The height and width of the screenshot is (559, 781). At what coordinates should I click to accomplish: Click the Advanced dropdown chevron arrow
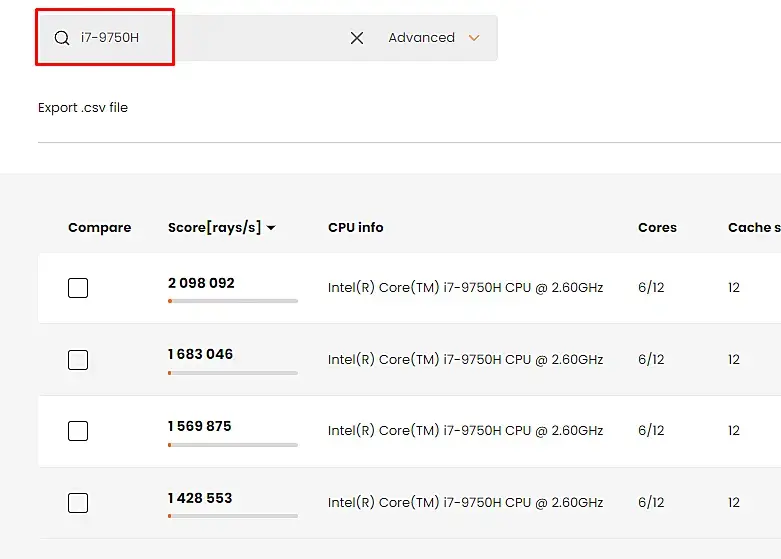[474, 38]
